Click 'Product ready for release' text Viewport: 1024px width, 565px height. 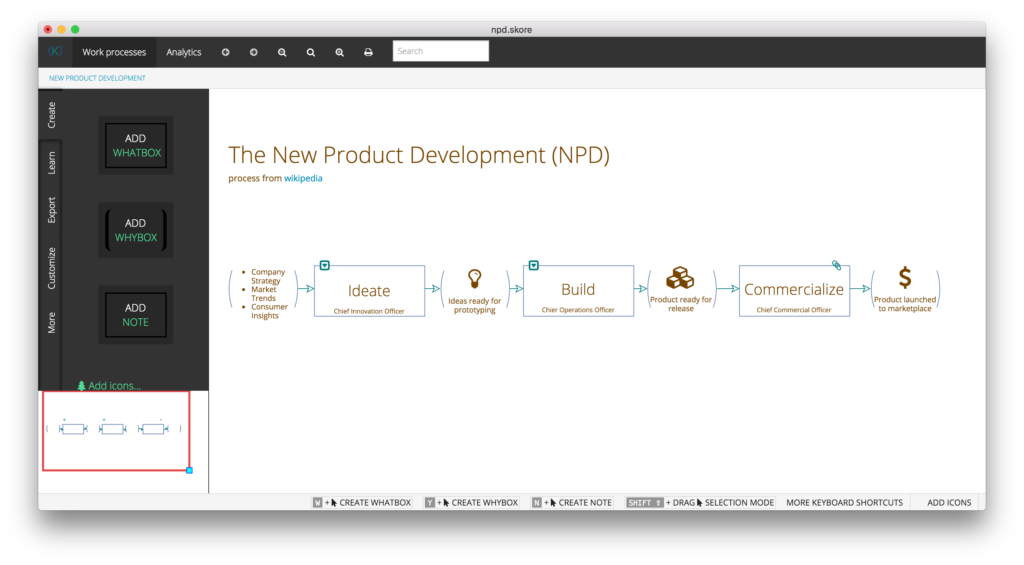click(680, 304)
